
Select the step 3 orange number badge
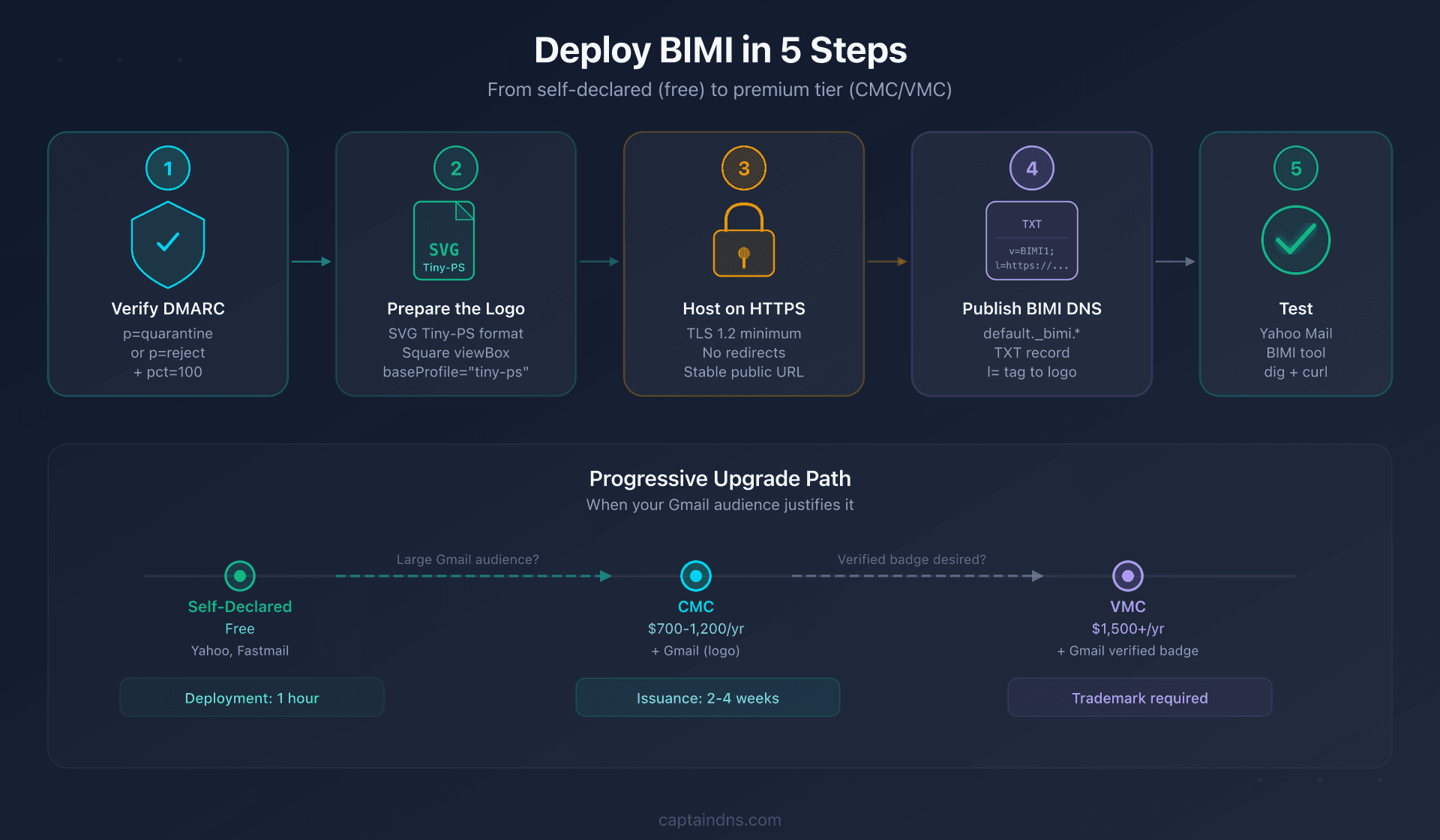pos(743,168)
